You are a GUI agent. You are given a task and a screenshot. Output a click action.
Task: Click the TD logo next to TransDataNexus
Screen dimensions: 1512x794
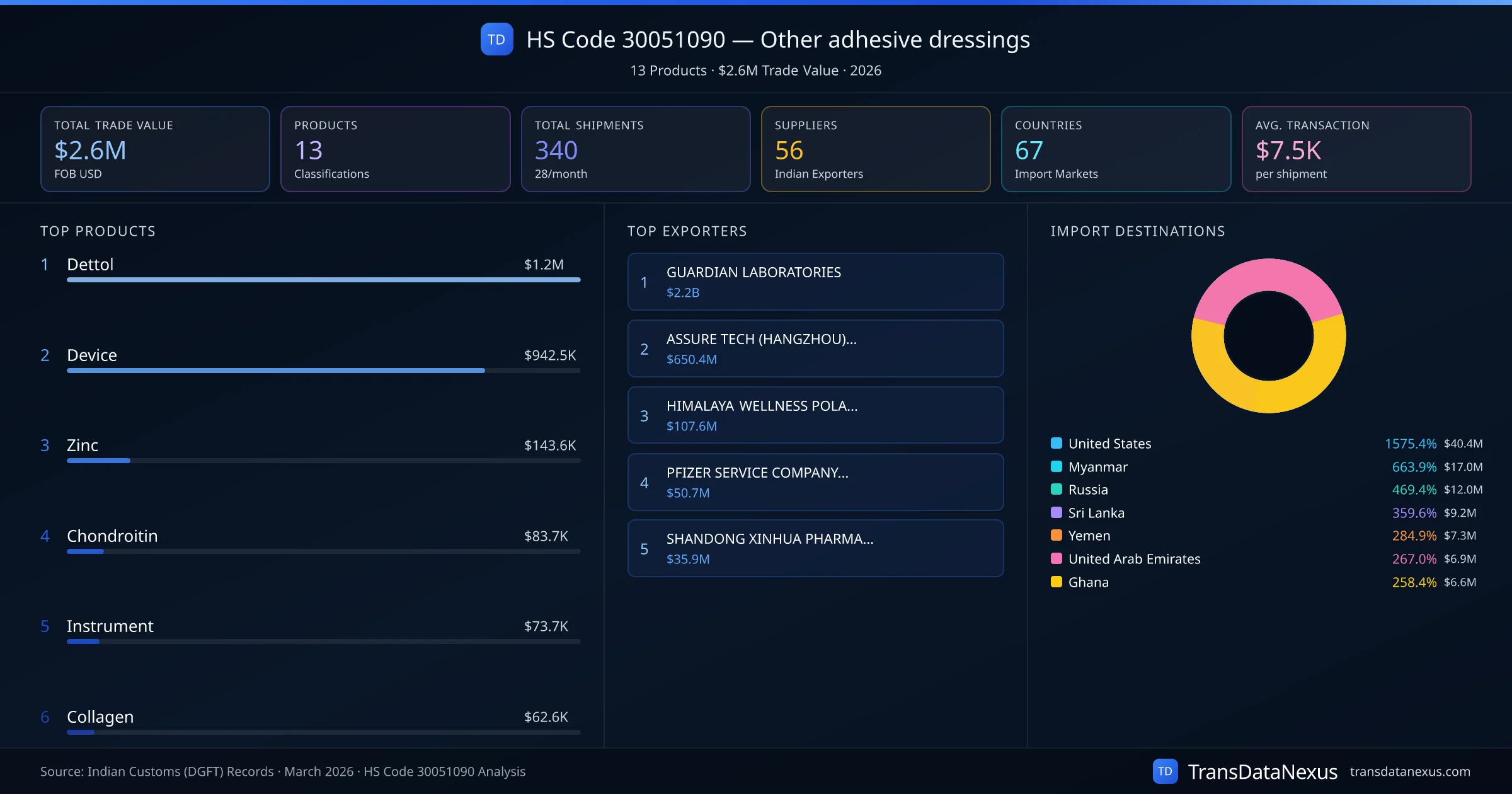point(1164,771)
